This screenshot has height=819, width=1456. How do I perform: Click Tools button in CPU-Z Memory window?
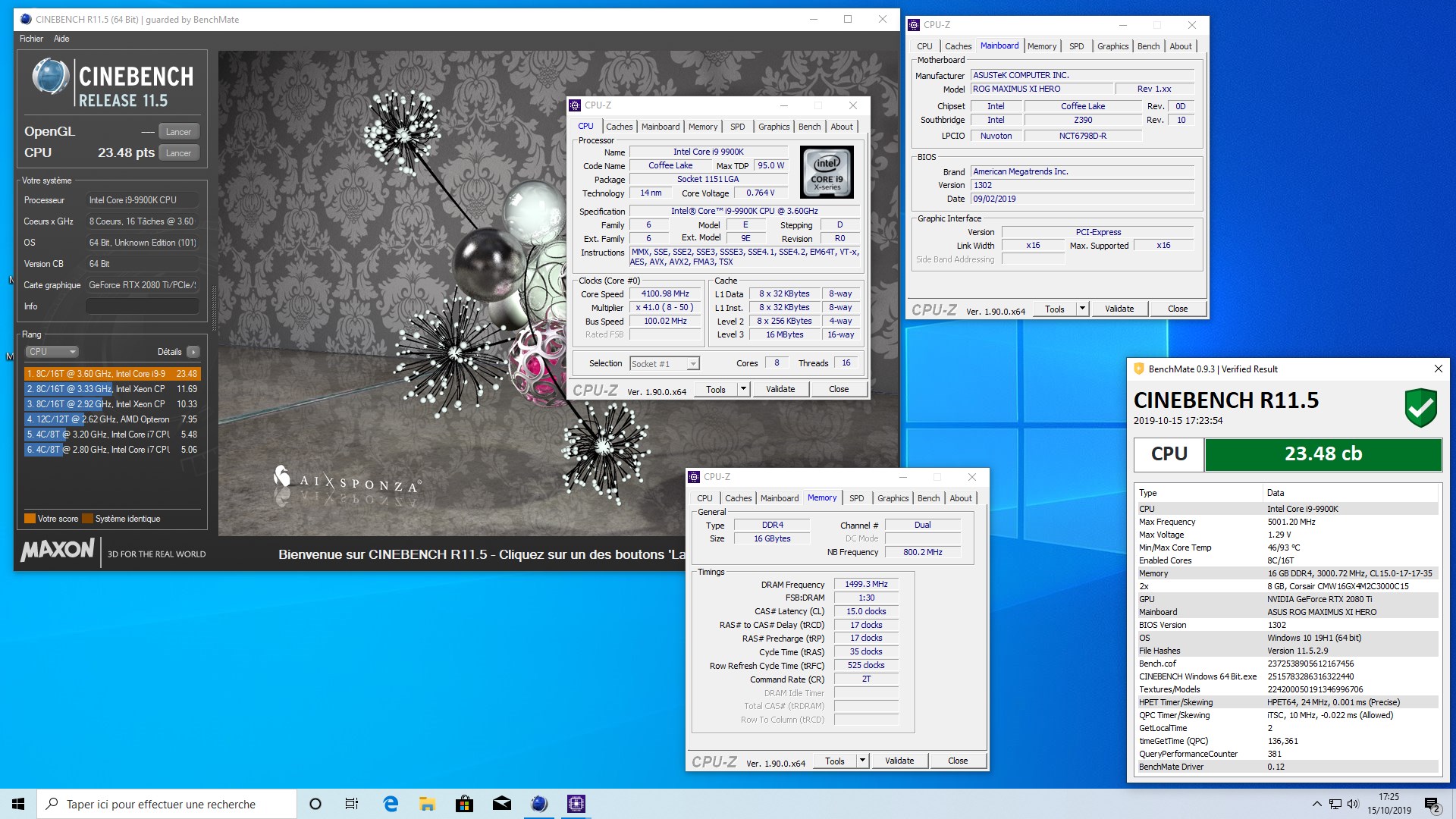click(x=834, y=761)
